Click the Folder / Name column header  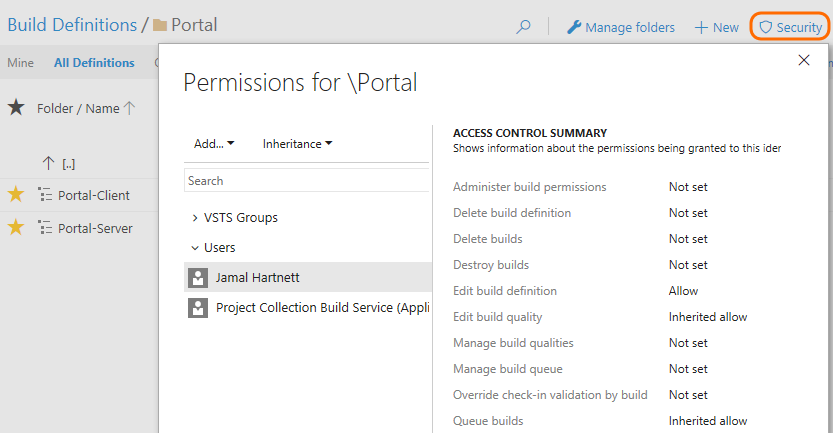pos(78,108)
